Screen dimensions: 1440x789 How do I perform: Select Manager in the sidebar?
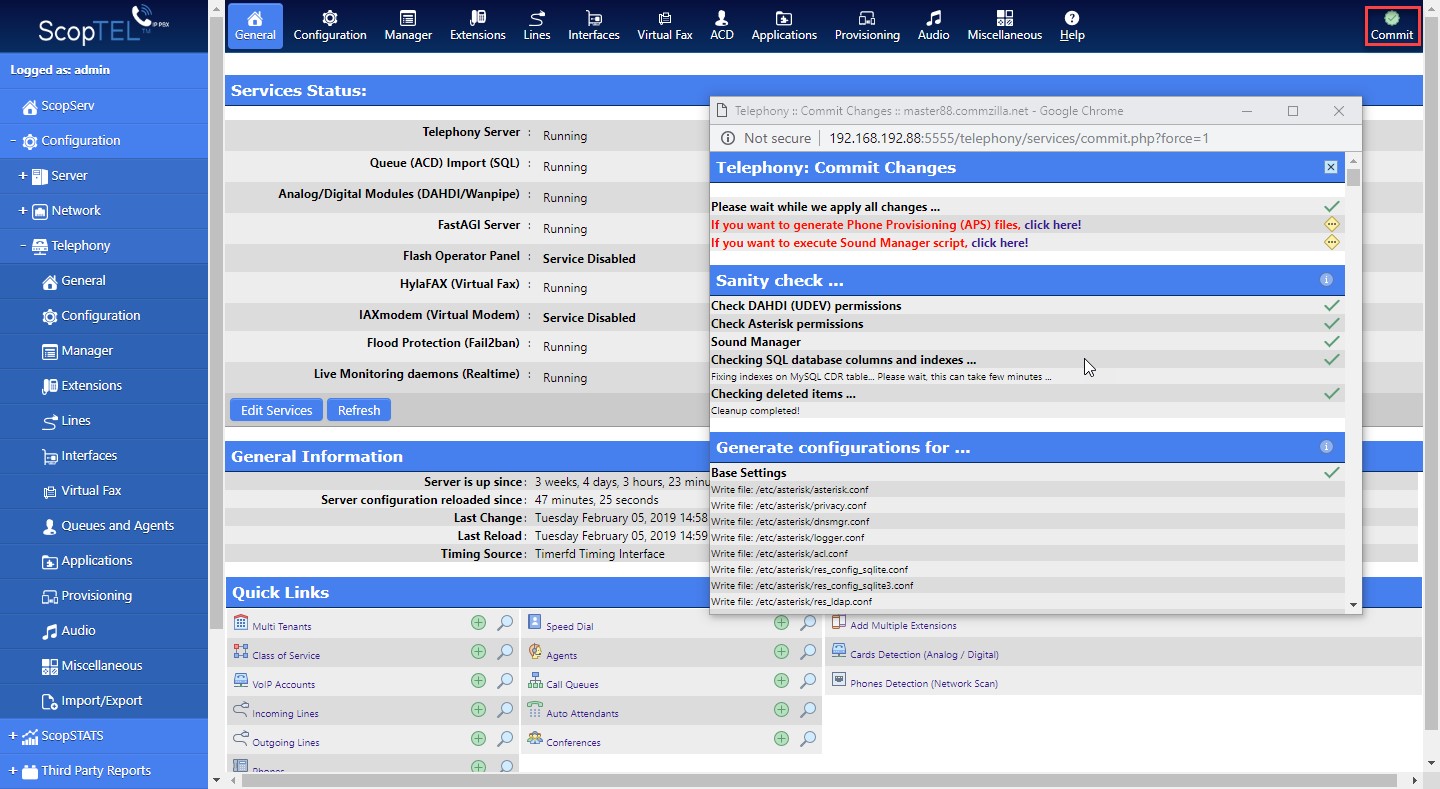[87, 351]
